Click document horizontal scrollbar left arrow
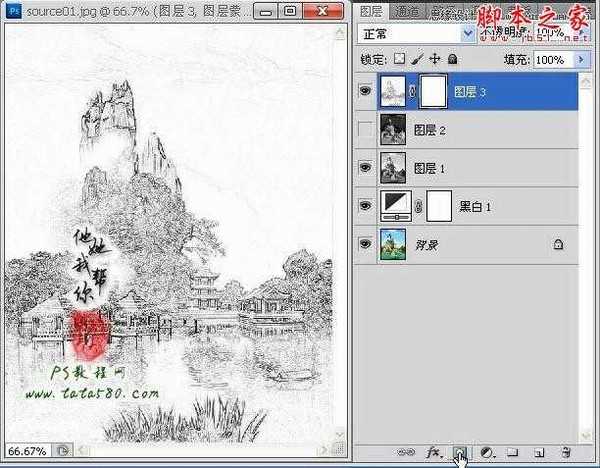Viewport: 600px width, 468px height. (83, 450)
